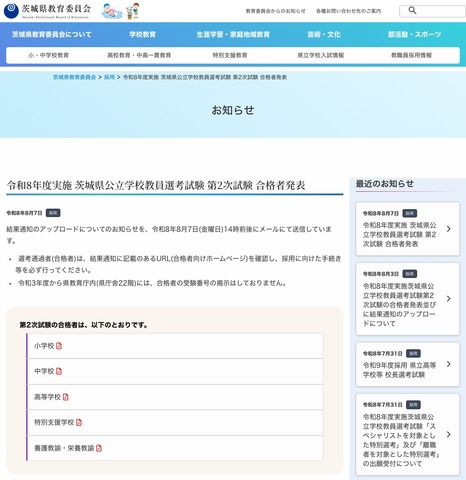This screenshot has height=480, width=466.
Task: Click 採用 breadcrumb link
Action: (109, 77)
